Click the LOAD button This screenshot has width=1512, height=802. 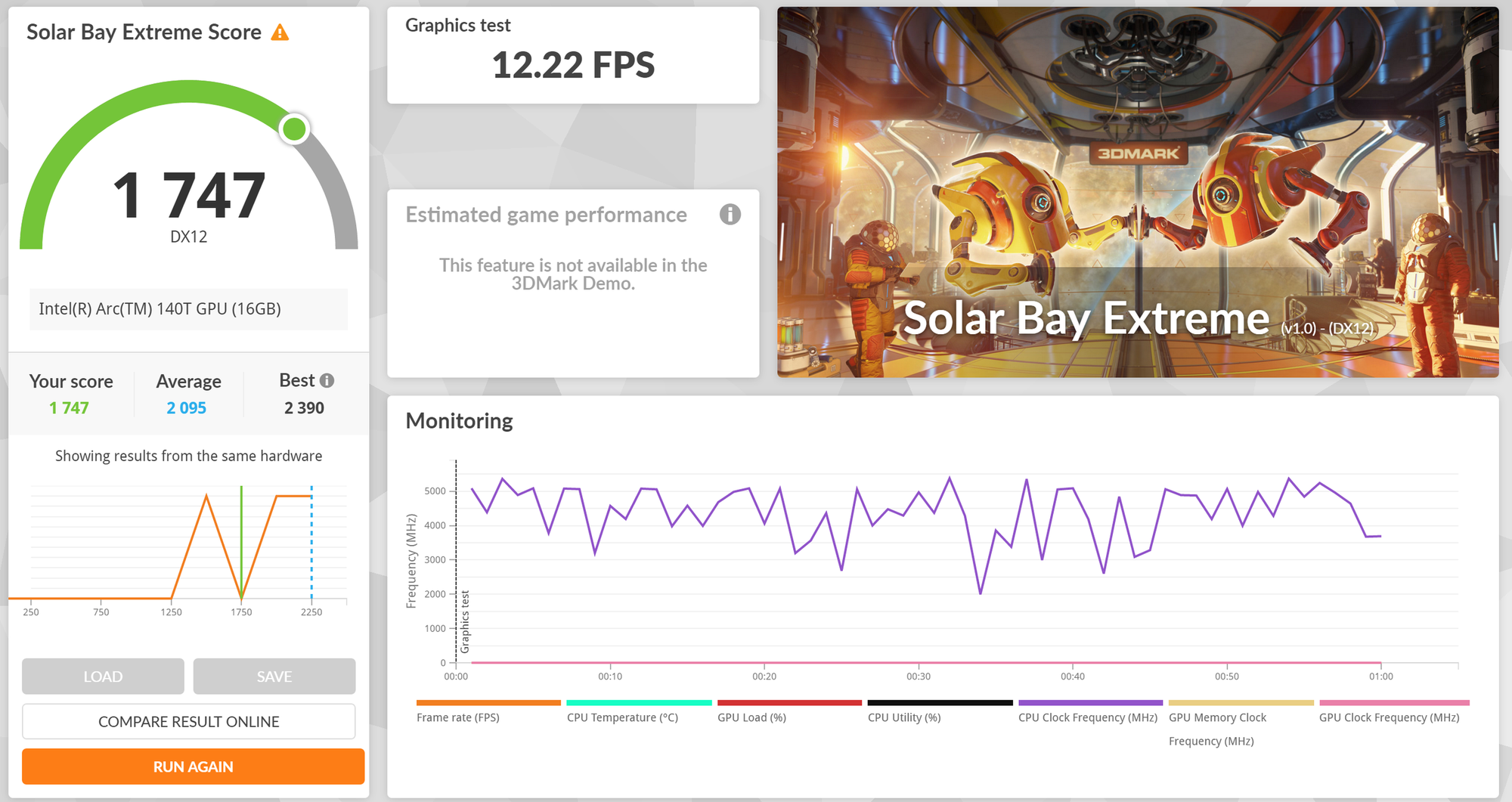point(103,677)
